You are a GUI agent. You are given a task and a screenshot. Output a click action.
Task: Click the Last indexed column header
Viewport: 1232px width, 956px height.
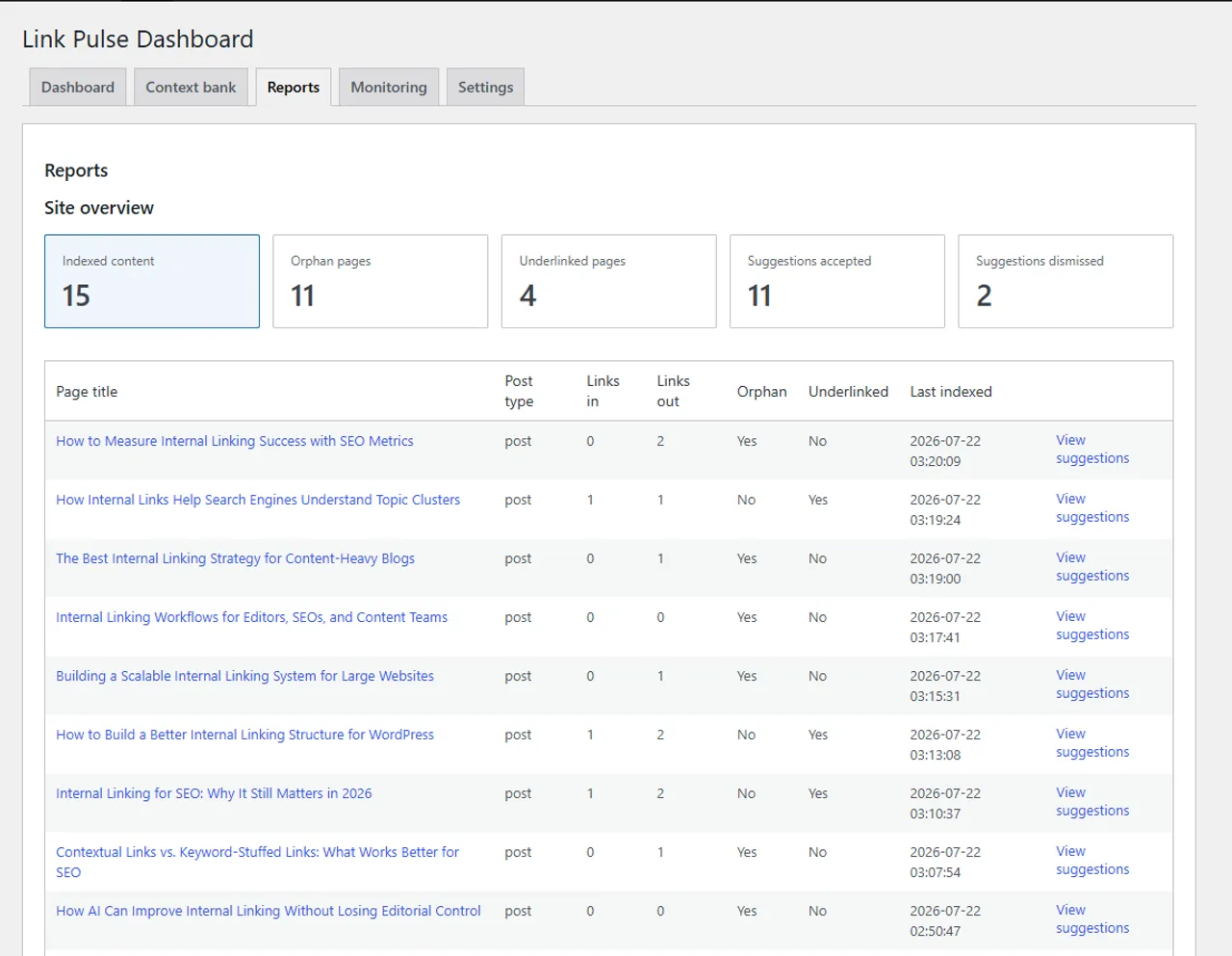click(x=951, y=392)
